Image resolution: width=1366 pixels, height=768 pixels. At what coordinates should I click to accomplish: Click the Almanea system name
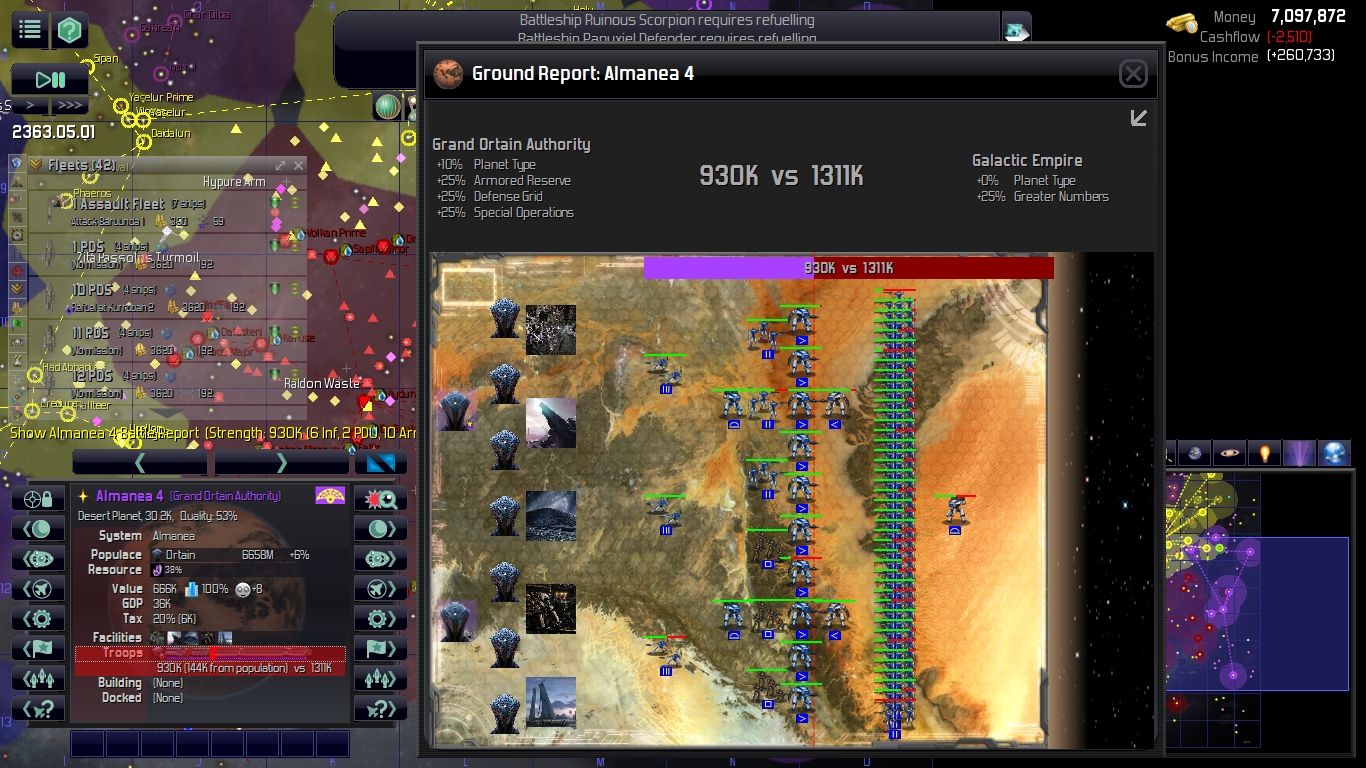174,536
